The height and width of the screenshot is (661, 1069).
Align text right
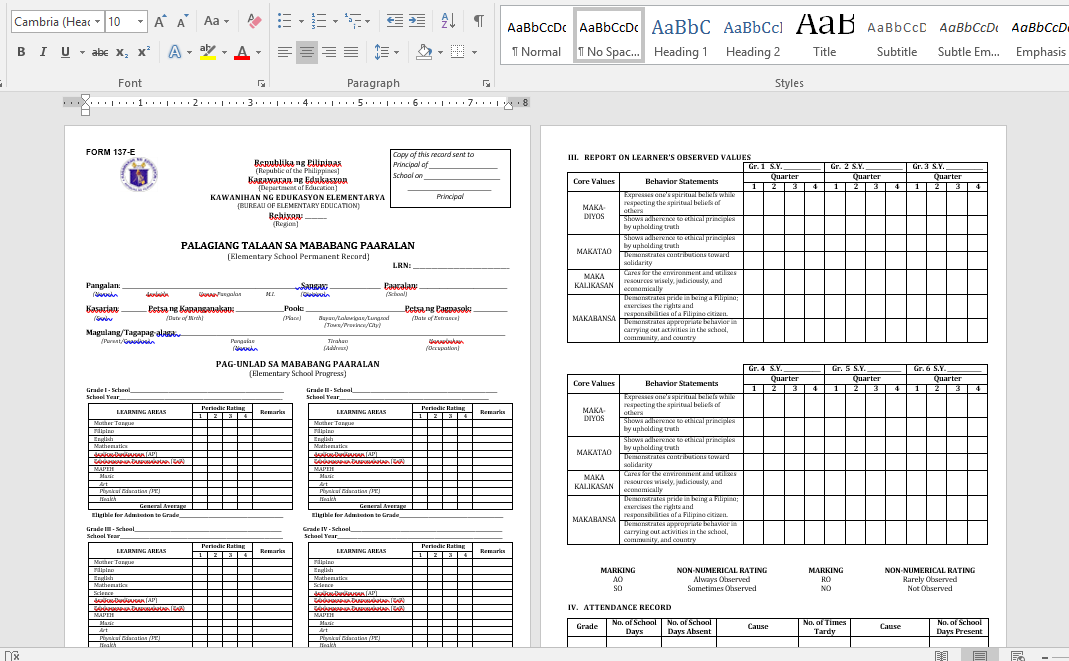pyautogui.click(x=329, y=52)
